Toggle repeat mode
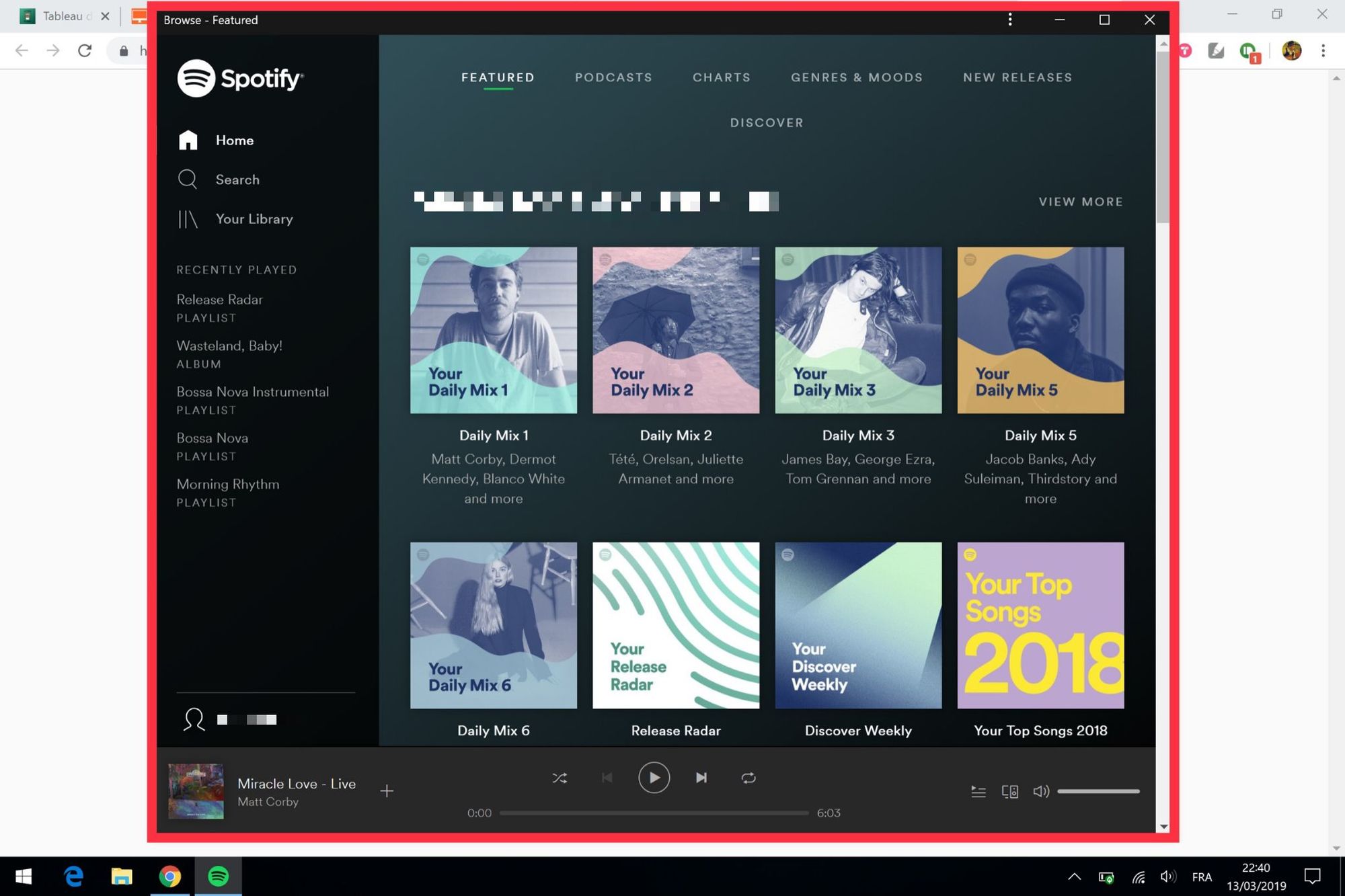 (x=748, y=778)
